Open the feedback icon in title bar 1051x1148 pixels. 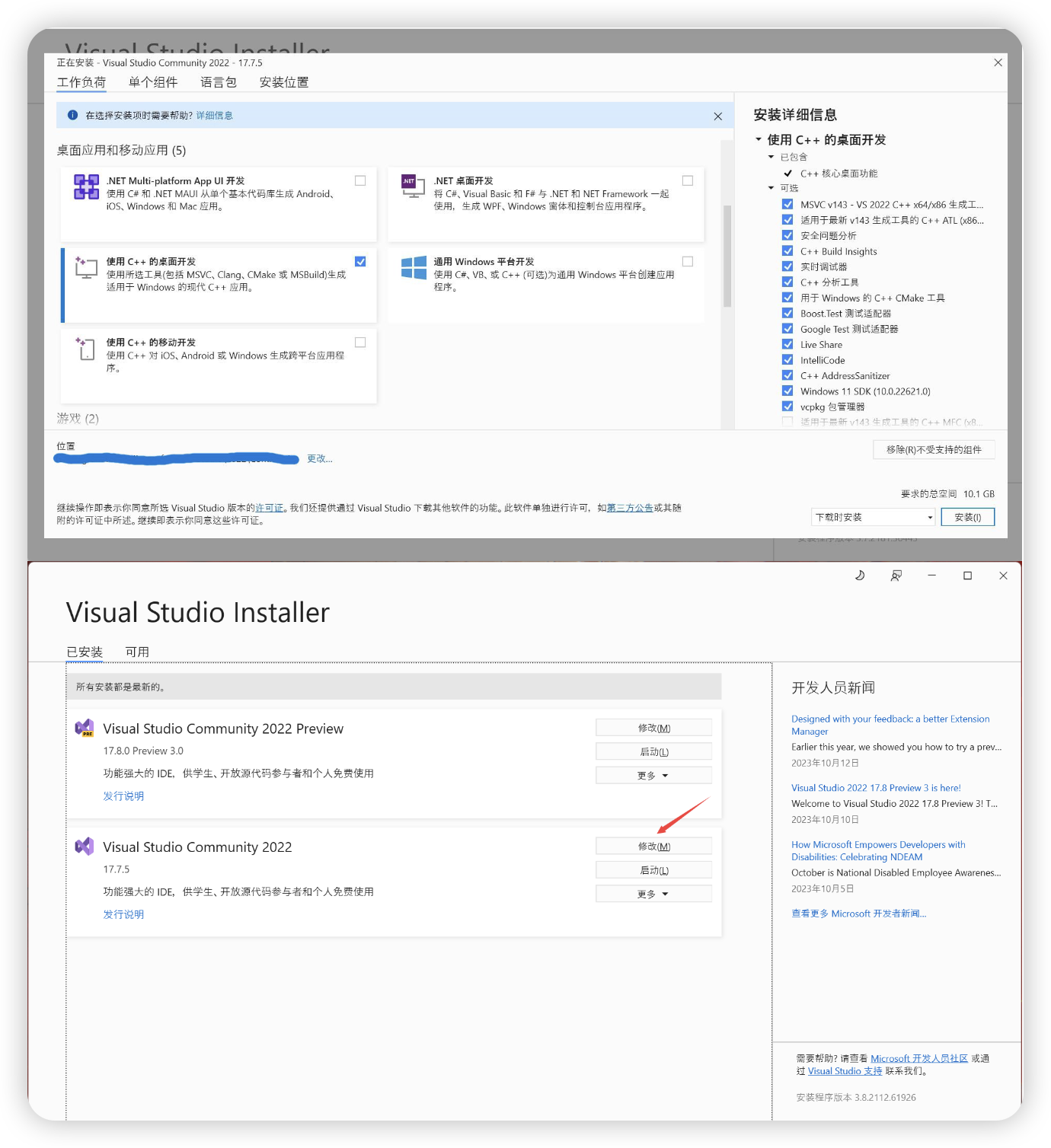point(896,576)
